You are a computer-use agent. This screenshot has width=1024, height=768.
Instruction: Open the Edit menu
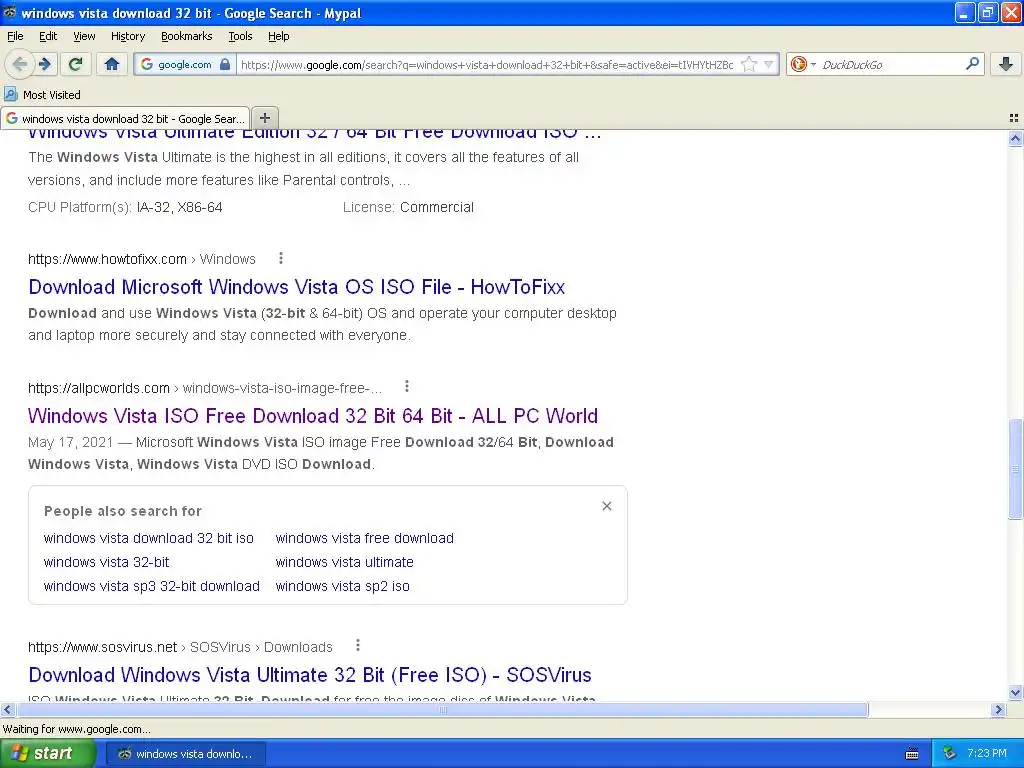click(x=48, y=36)
